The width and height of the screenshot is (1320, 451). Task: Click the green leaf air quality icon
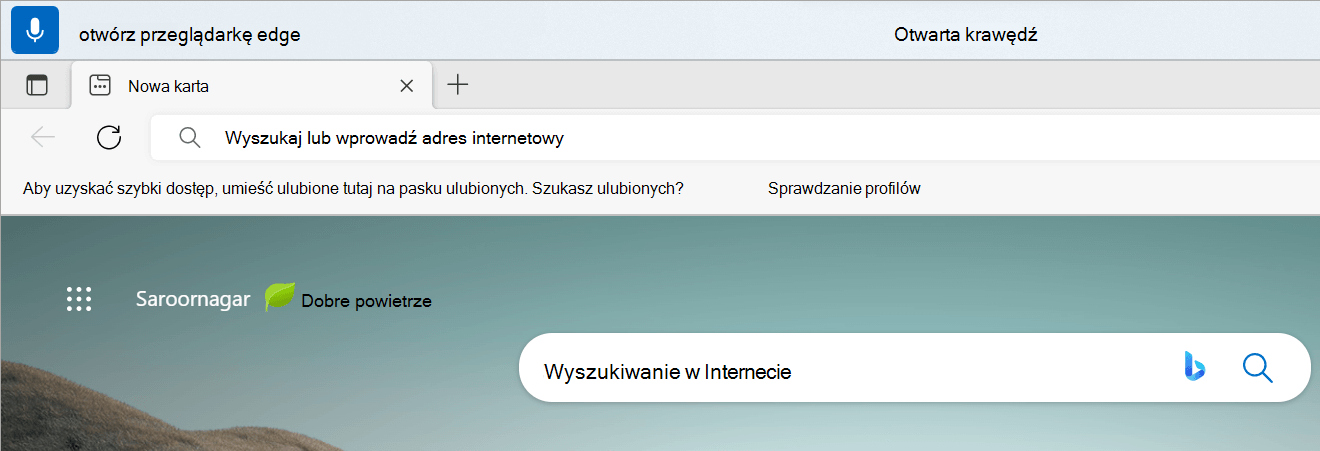[x=280, y=297]
